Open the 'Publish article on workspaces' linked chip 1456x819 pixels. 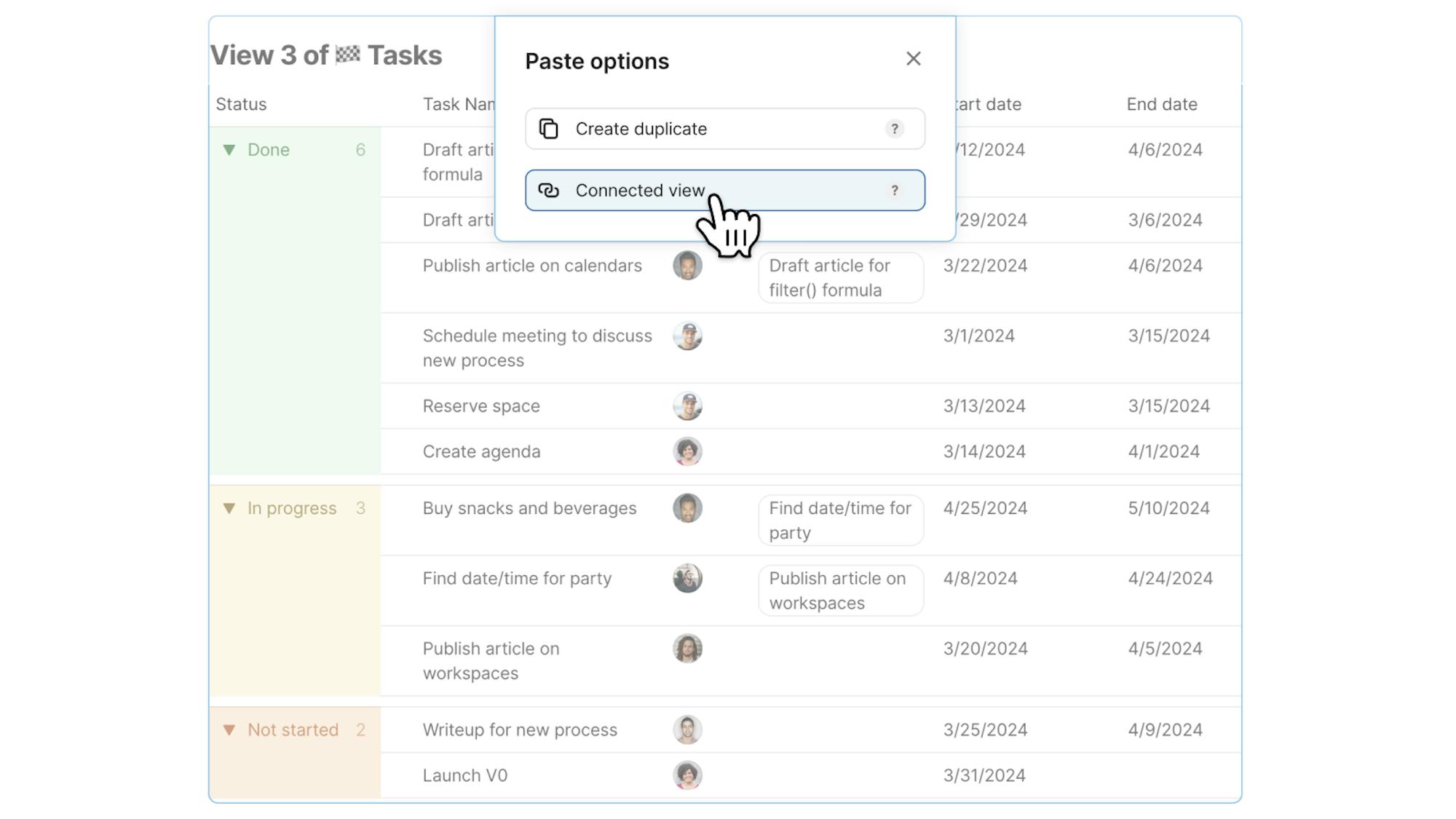[x=840, y=590]
